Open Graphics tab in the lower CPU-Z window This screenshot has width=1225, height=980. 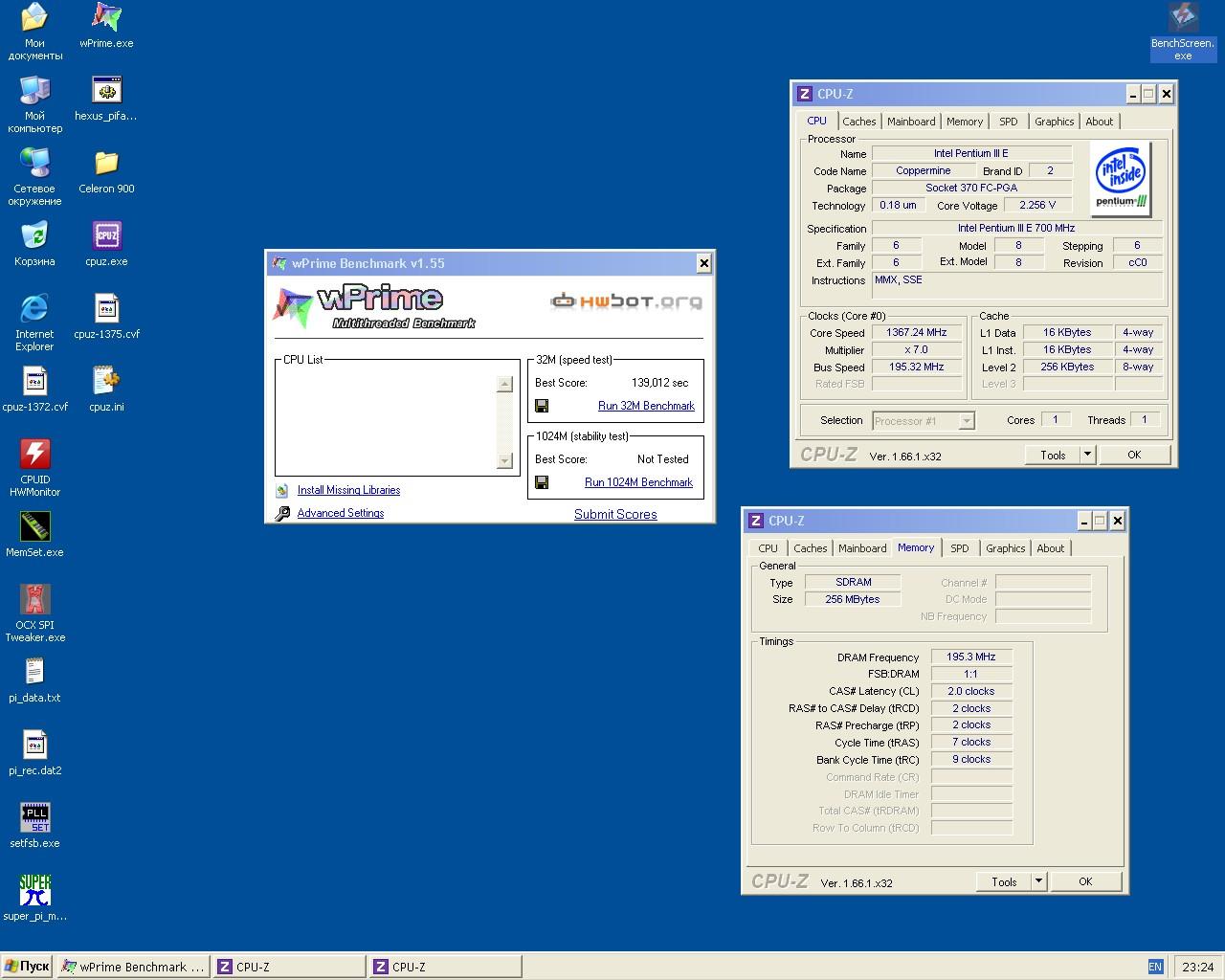click(x=1005, y=548)
